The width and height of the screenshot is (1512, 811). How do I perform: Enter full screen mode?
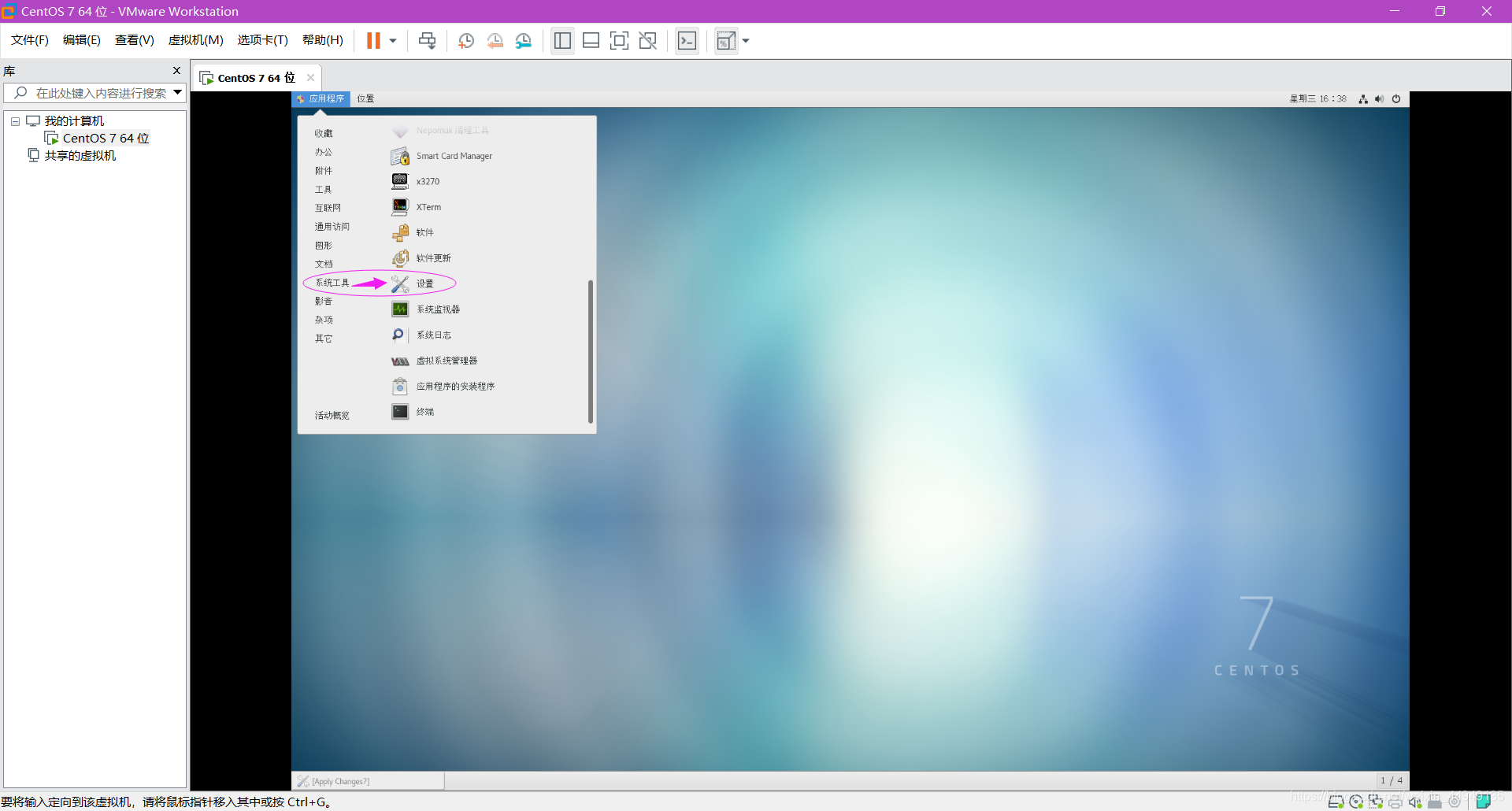click(x=620, y=40)
